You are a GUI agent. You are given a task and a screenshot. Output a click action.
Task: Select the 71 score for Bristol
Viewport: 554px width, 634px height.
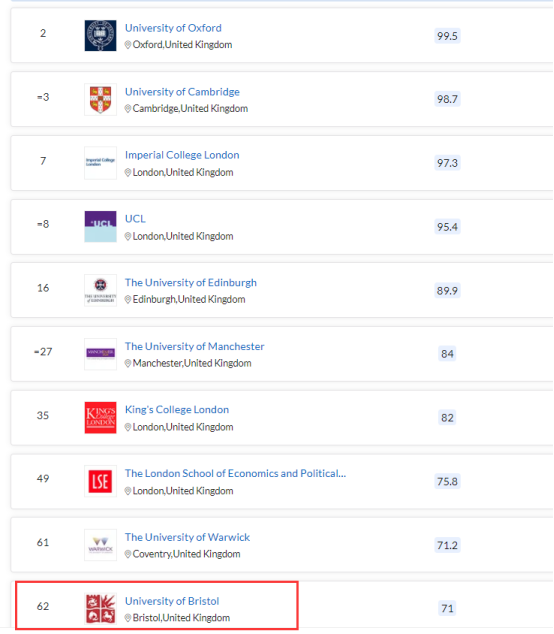tap(447, 609)
